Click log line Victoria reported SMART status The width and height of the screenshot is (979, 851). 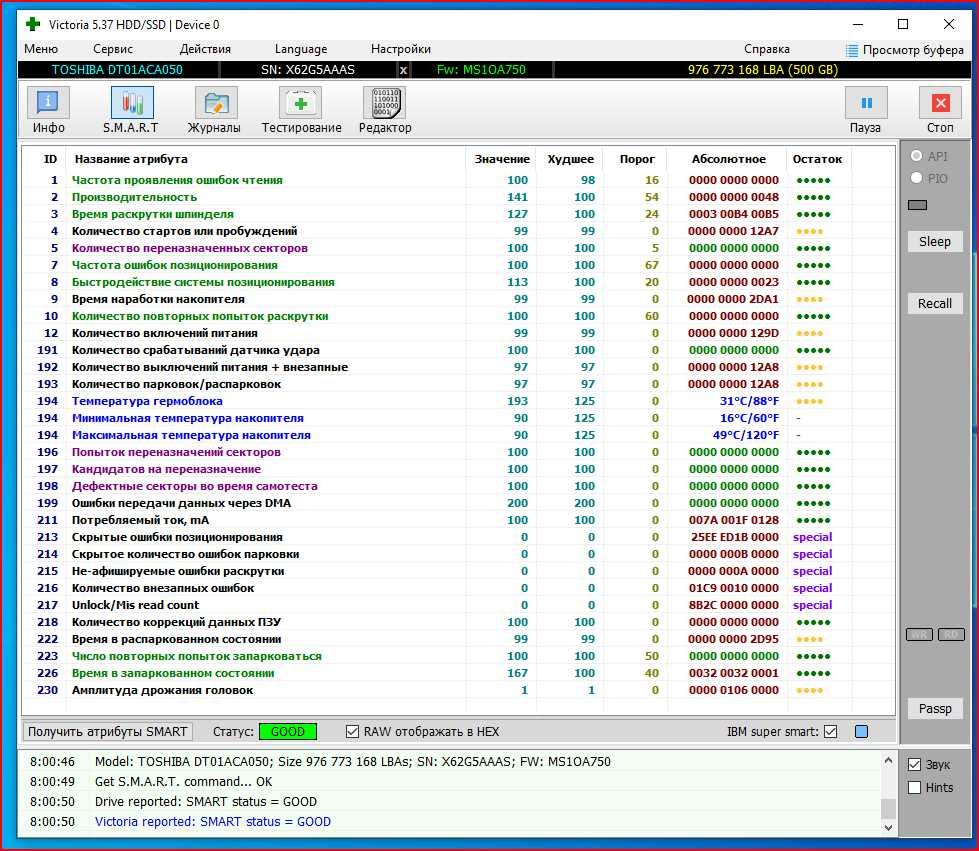coord(213,822)
